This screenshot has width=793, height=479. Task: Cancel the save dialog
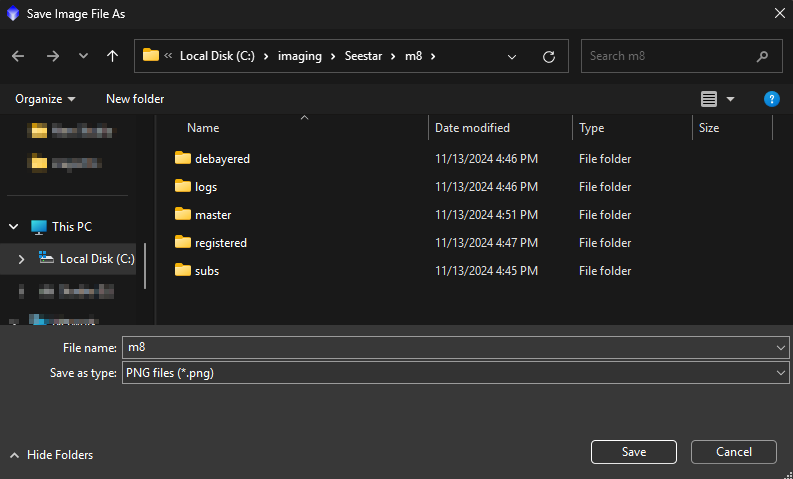733,452
